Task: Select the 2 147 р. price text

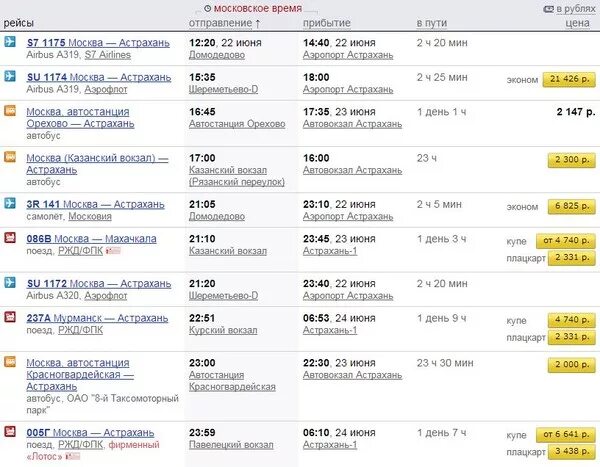Action: pos(576,112)
